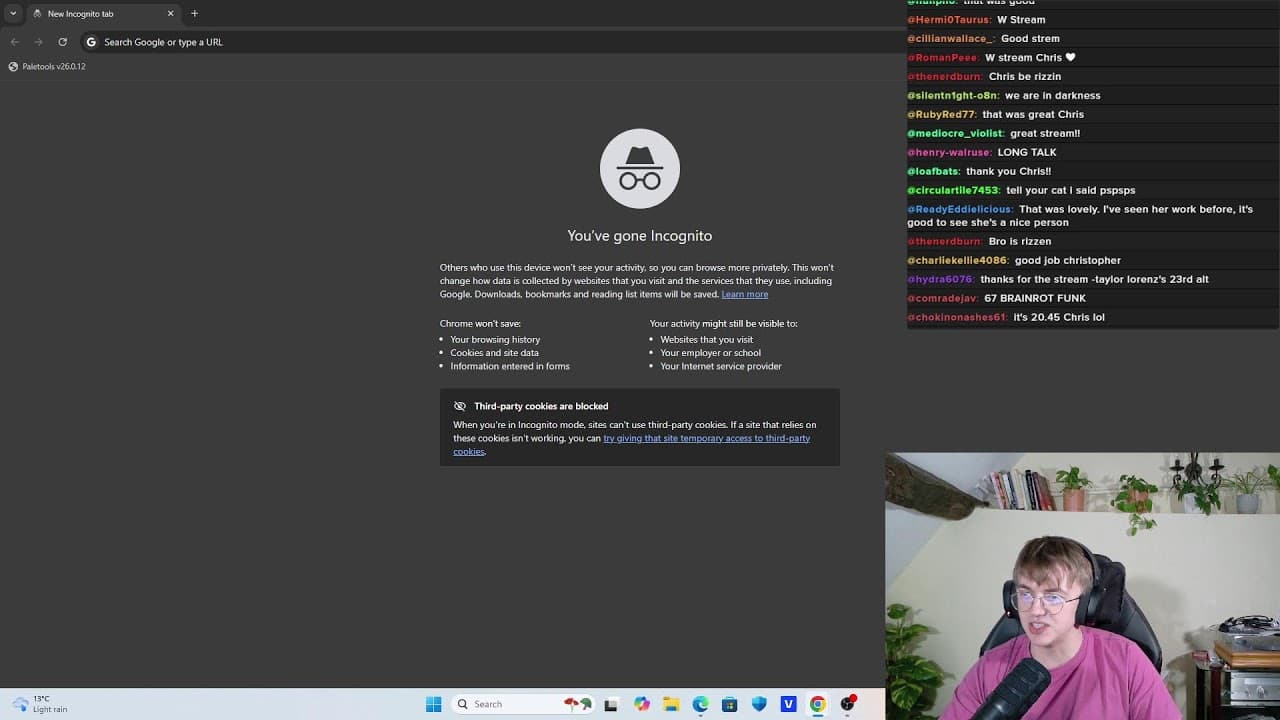Click the chat message 'Bro is rizzen'
Image resolution: width=1280 pixels, height=720 pixels.
tap(1020, 242)
